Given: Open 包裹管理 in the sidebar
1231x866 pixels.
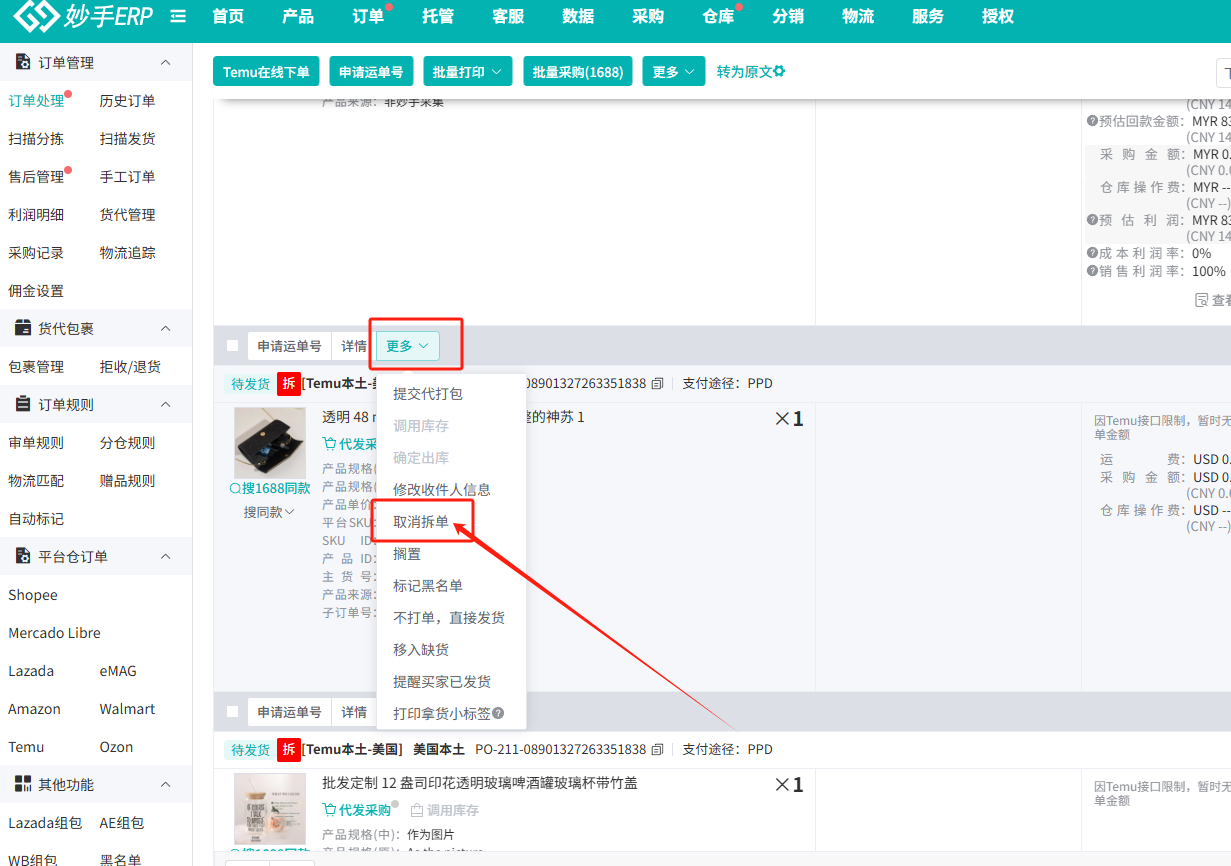Looking at the screenshot, I should click(x=36, y=367).
